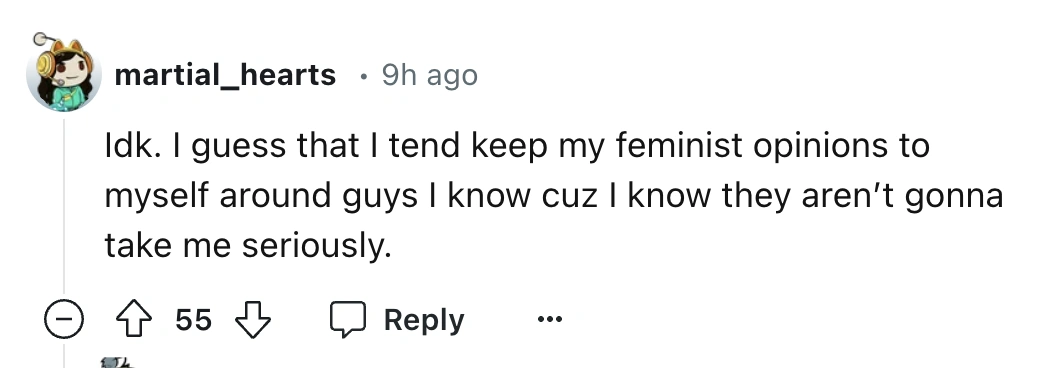Upvote the martial_hearts comment

(133, 320)
